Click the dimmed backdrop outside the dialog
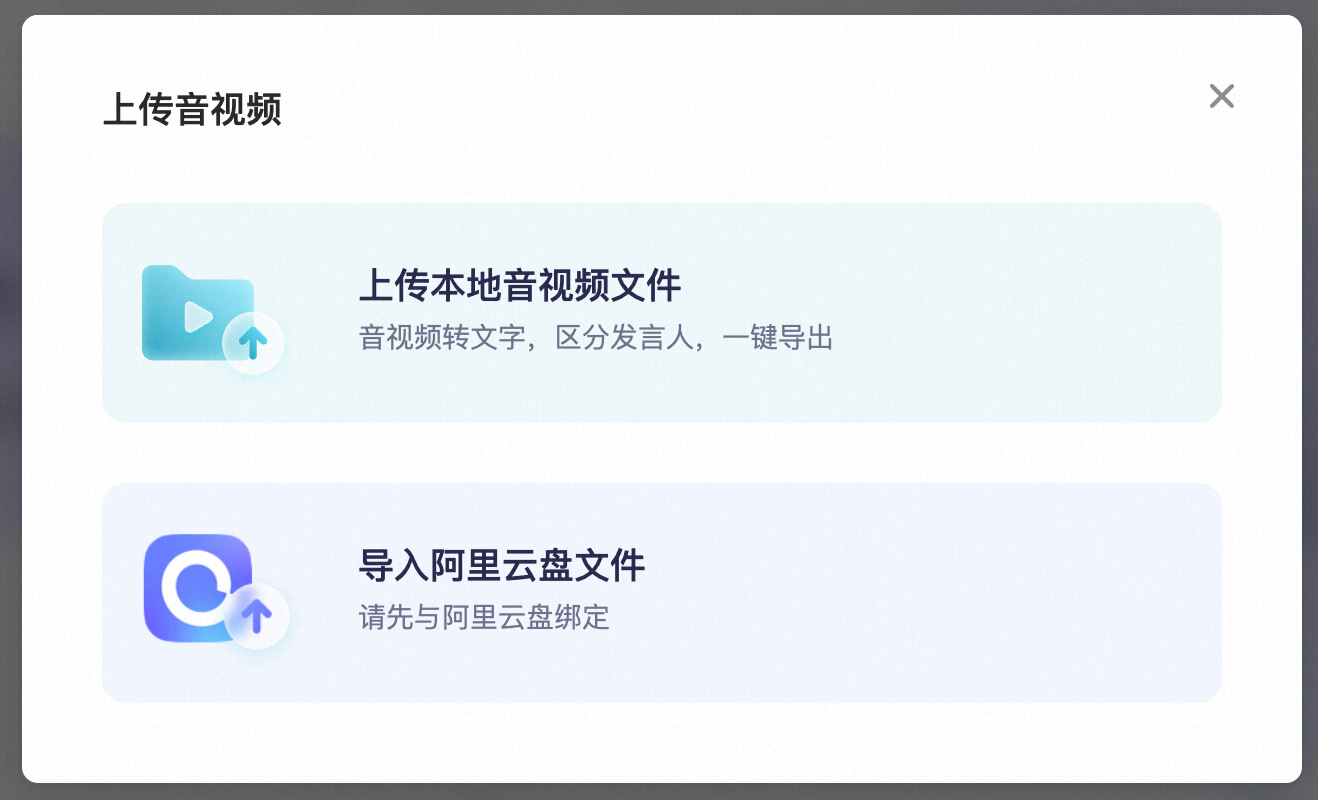Screen dimensions: 1318x800 [10, 400]
